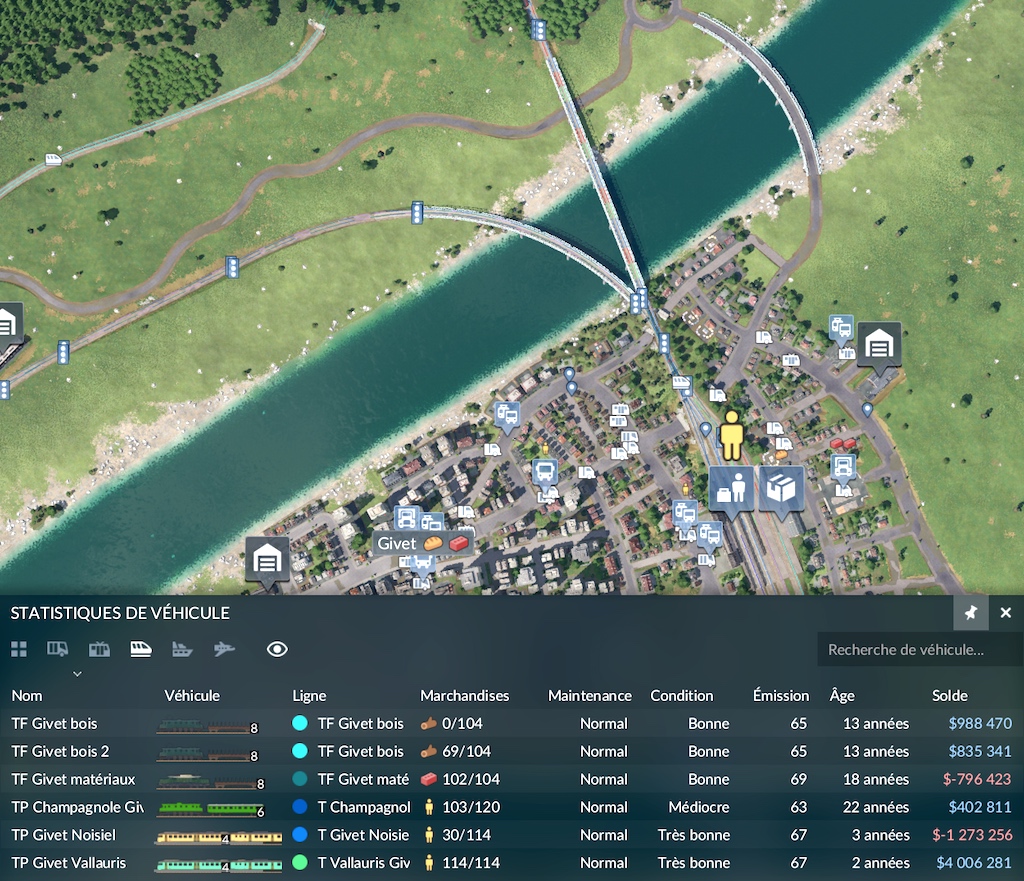Click the train icon on track near station
Screen dimensions: 1024x881
[681, 381]
